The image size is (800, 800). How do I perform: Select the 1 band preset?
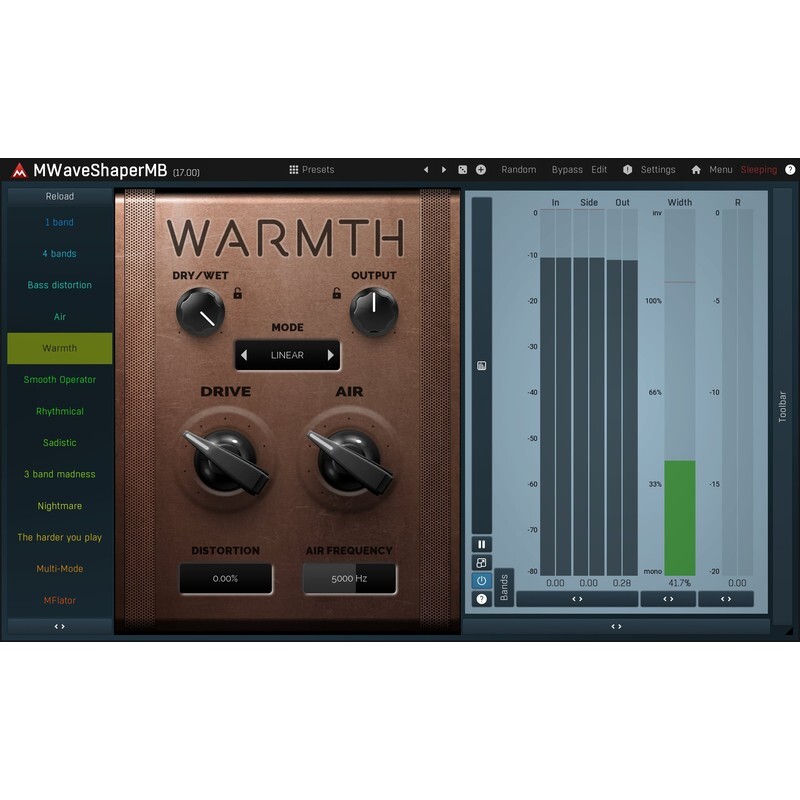point(60,222)
